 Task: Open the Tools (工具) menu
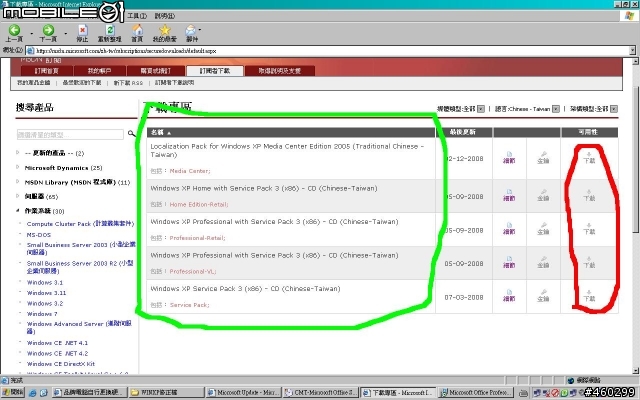(137, 16)
